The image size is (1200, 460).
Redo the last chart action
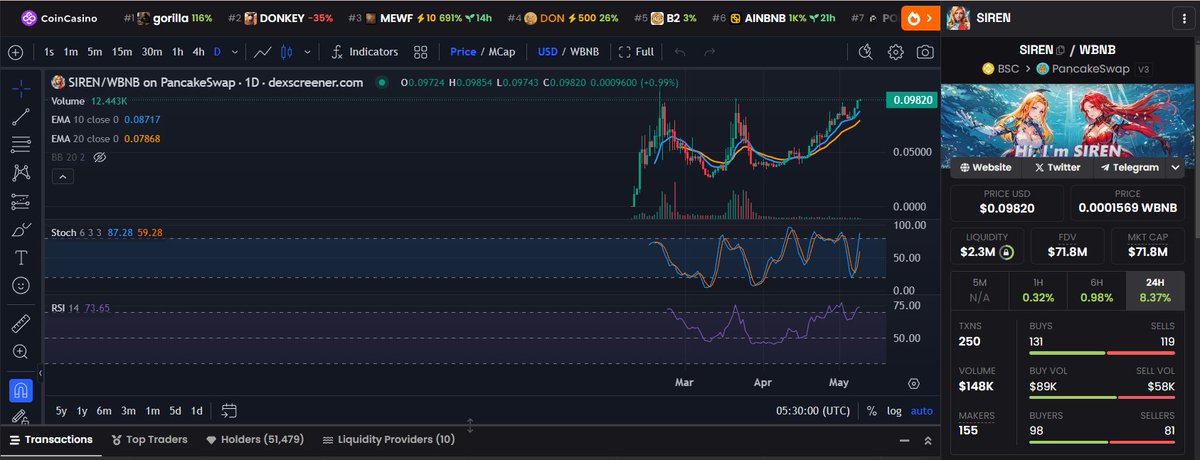(x=709, y=52)
